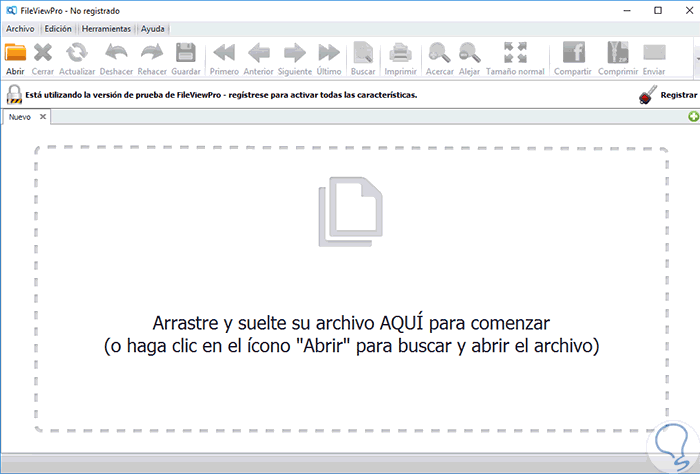Click the Enviar envelope icon
Screen dimensions: 700x474
tap(654, 53)
